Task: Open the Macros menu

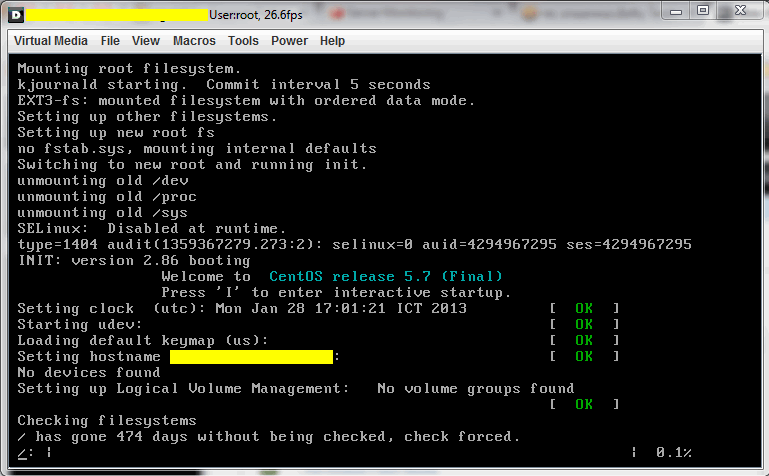Action: pyautogui.click(x=194, y=41)
